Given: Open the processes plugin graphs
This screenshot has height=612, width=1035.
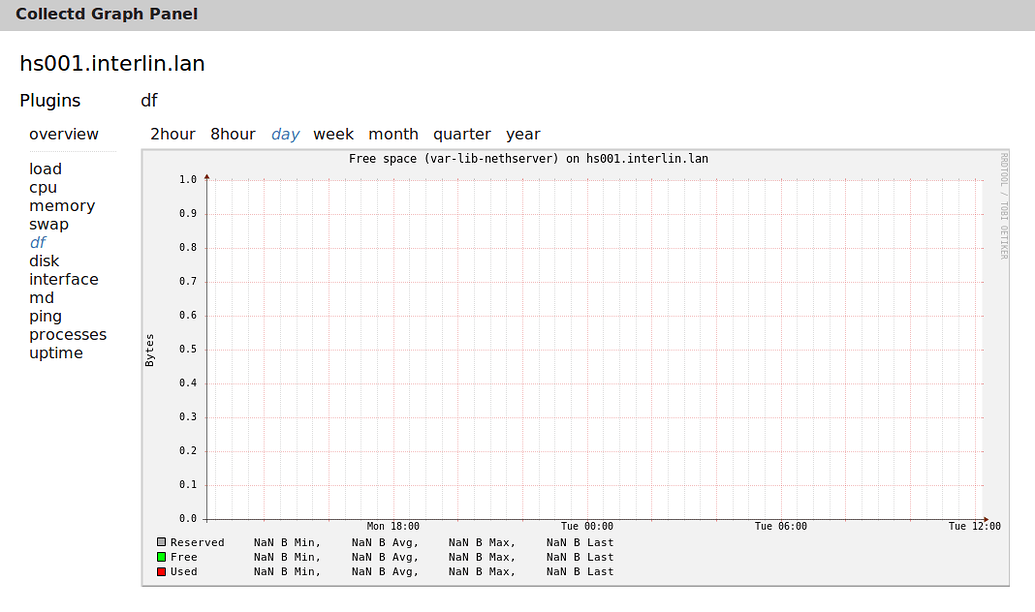Looking at the screenshot, I should [x=67, y=335].
